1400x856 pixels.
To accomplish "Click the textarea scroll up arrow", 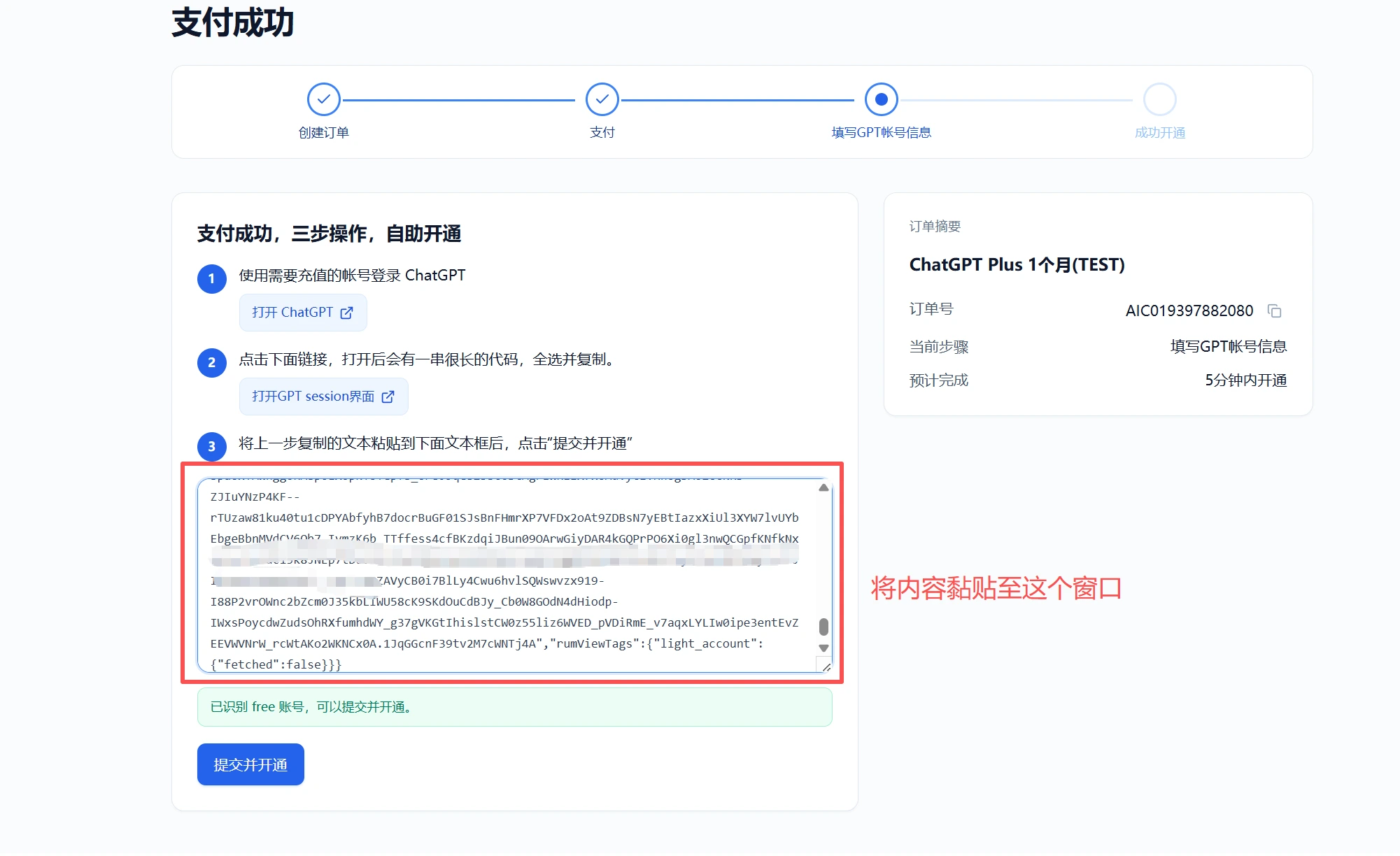I will tap(823, 487).
